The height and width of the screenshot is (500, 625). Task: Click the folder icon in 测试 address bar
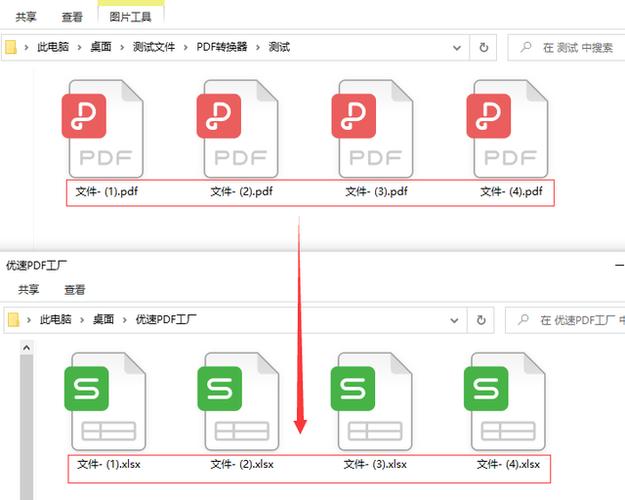[11, 47]
